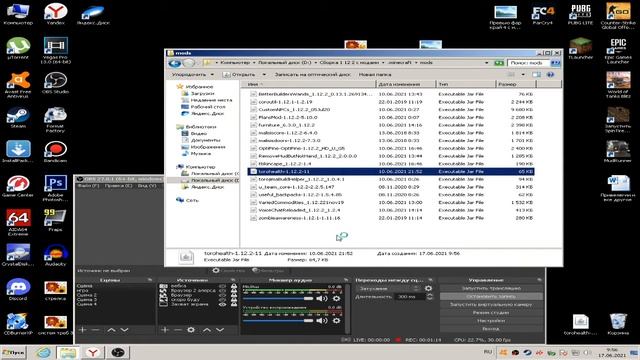Toggle lock on вебка source in OBS
This screenshot has height=360, width=640.
coord(234,287)
